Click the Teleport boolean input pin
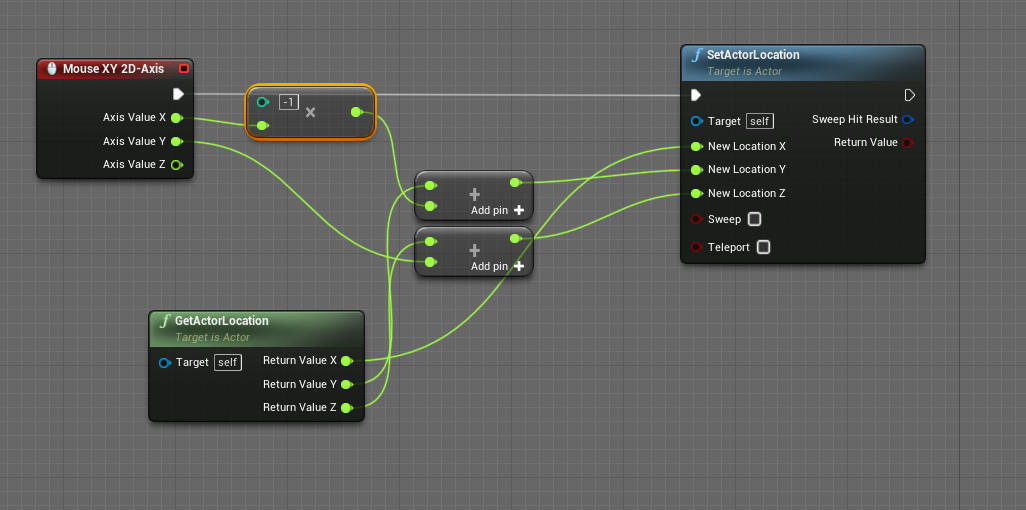Viewport: 1026px width, 510px height. tap(696, 247)
